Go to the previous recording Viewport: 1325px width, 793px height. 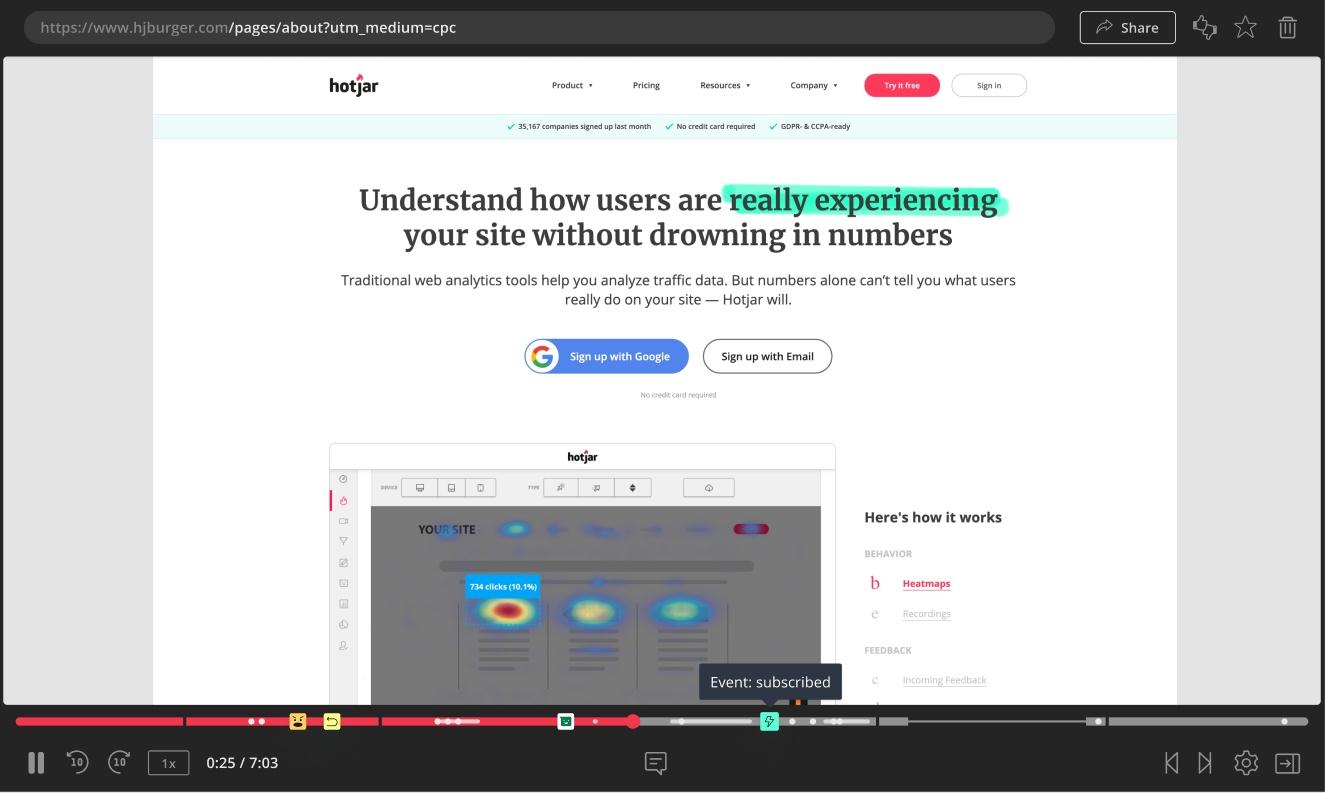point(1171,763)
